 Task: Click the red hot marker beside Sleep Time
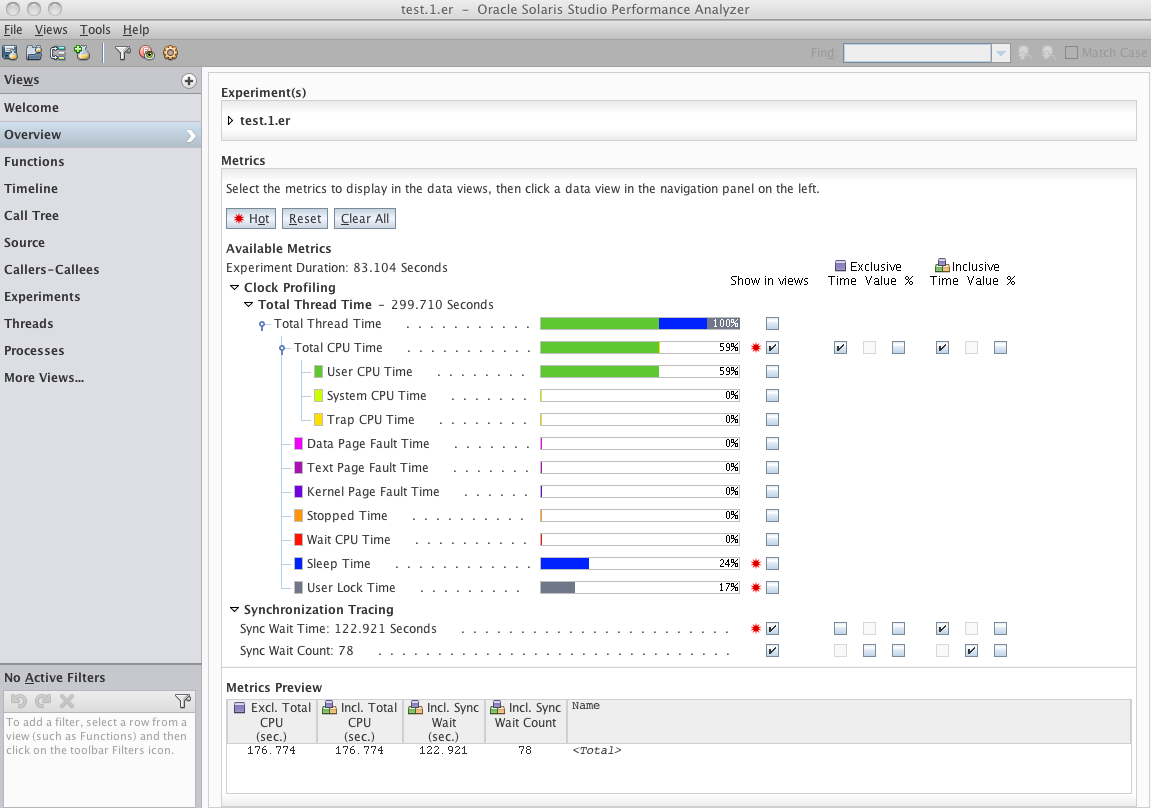point(755,564)
